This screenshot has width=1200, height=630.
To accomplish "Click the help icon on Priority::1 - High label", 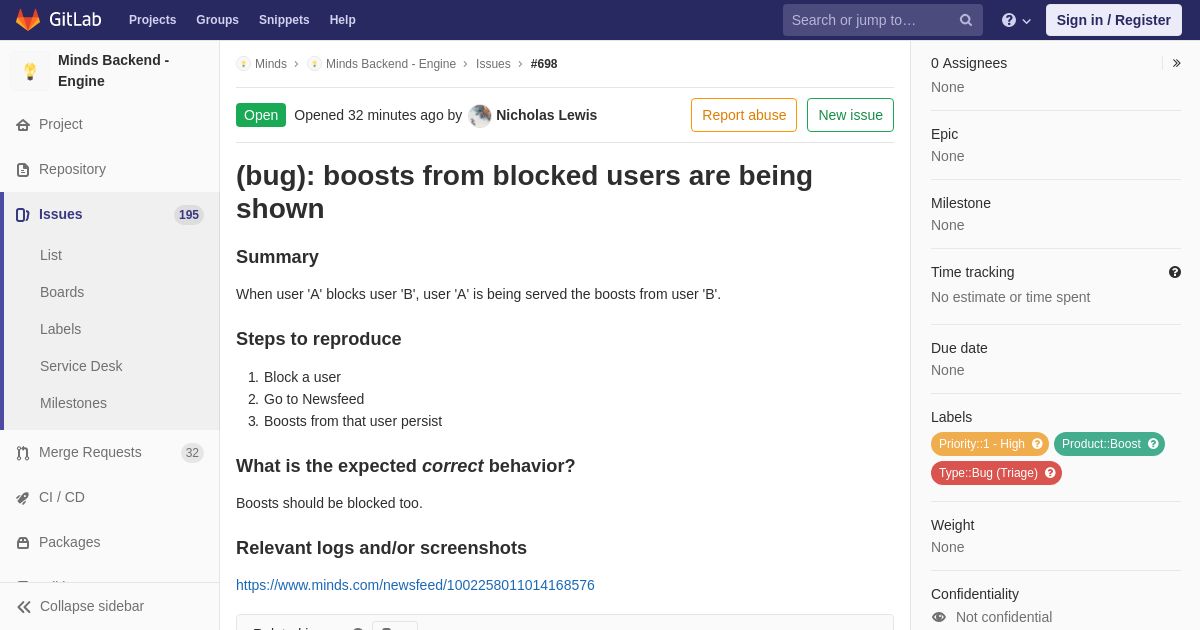I will [x=1037, y=444].
